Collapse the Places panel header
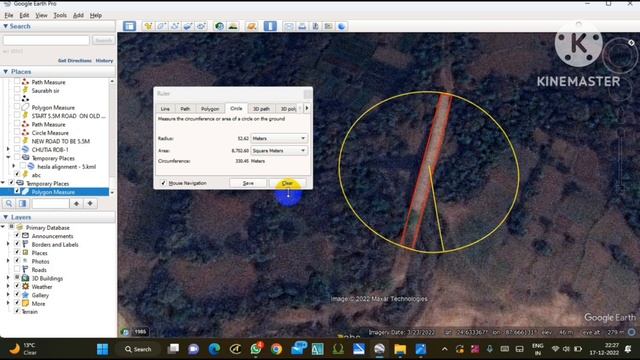The image size is (640, 360). [6, 71]
